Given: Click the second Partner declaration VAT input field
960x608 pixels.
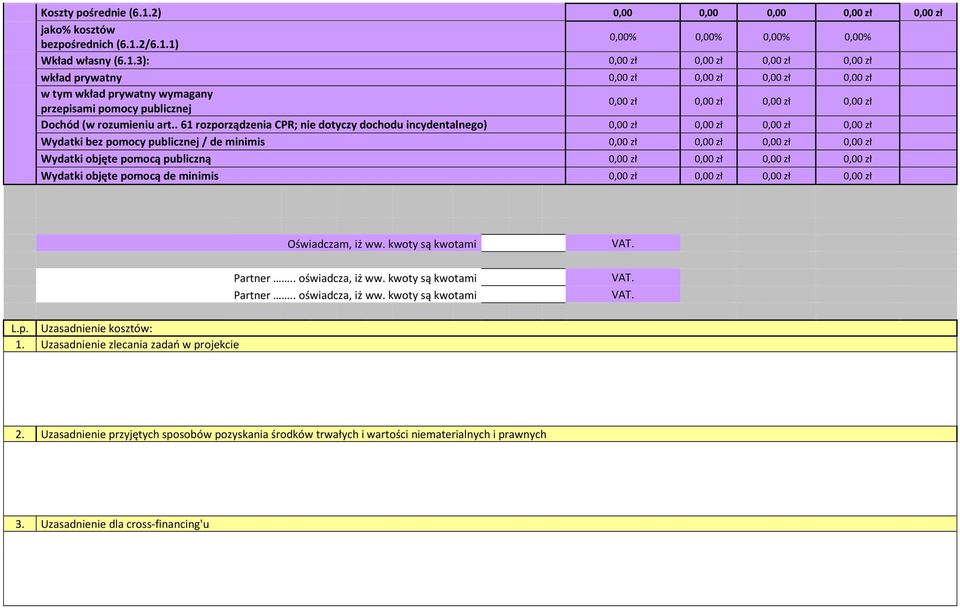Looking at the screenshot, I should tap(523, 295).
